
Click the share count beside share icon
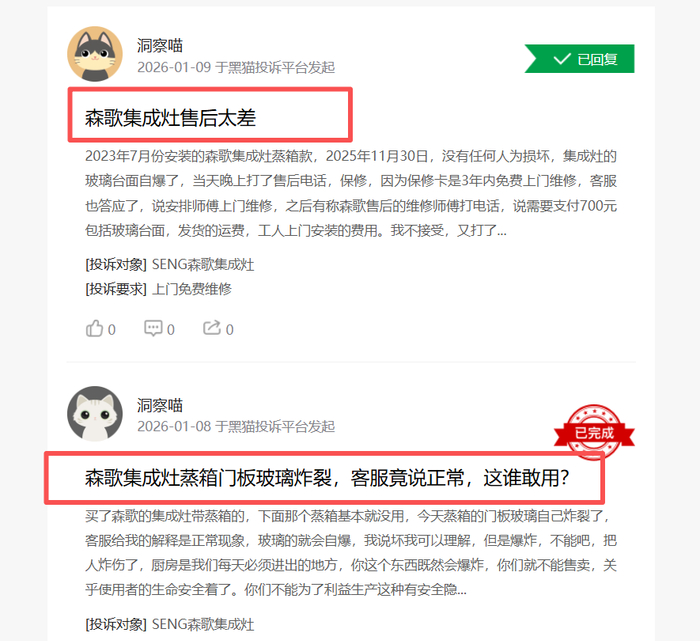[x=229, y=329]
